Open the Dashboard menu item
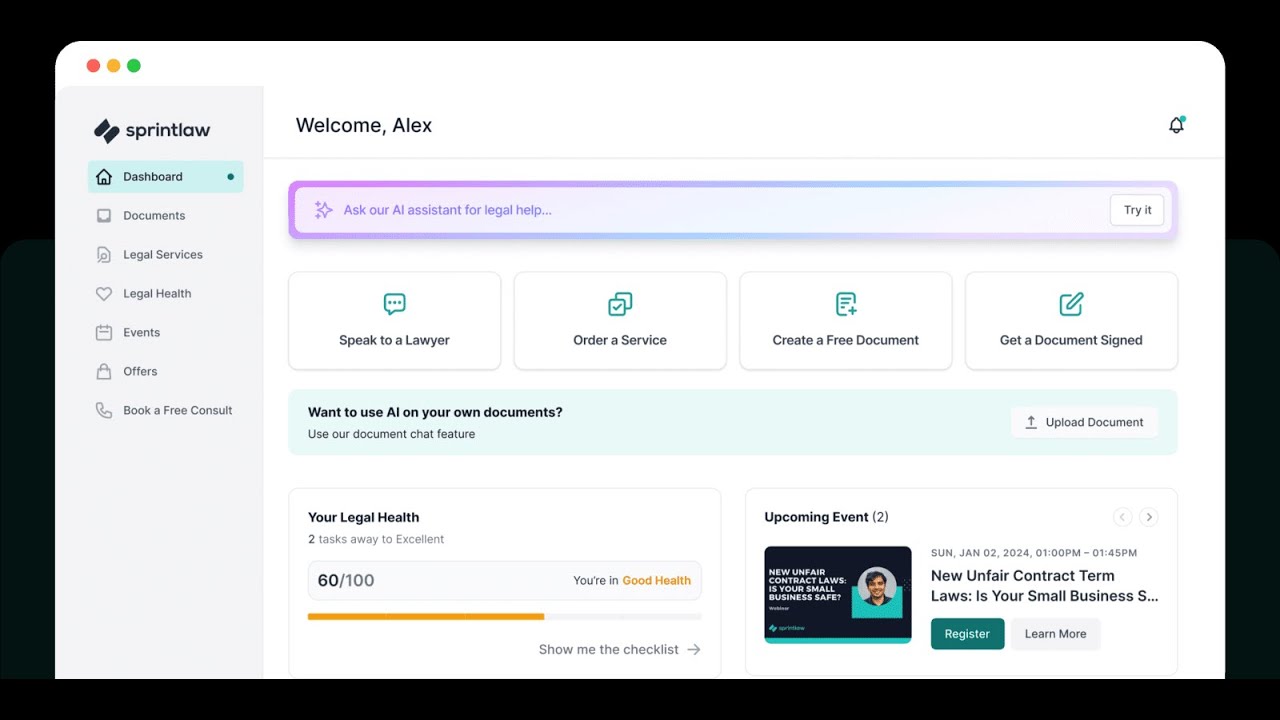The height and width of the screenshot is (720, 1280). 166,177
